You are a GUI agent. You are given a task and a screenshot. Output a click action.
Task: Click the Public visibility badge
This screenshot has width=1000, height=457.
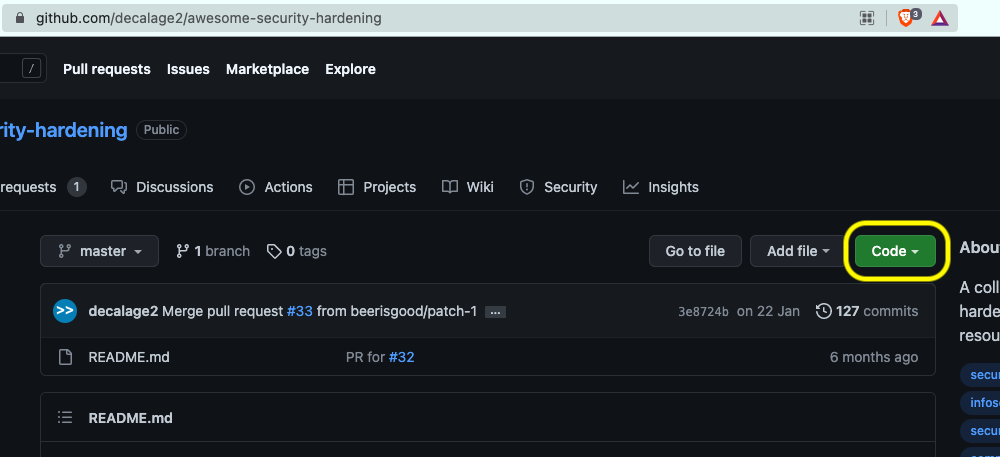pos(161,130)
